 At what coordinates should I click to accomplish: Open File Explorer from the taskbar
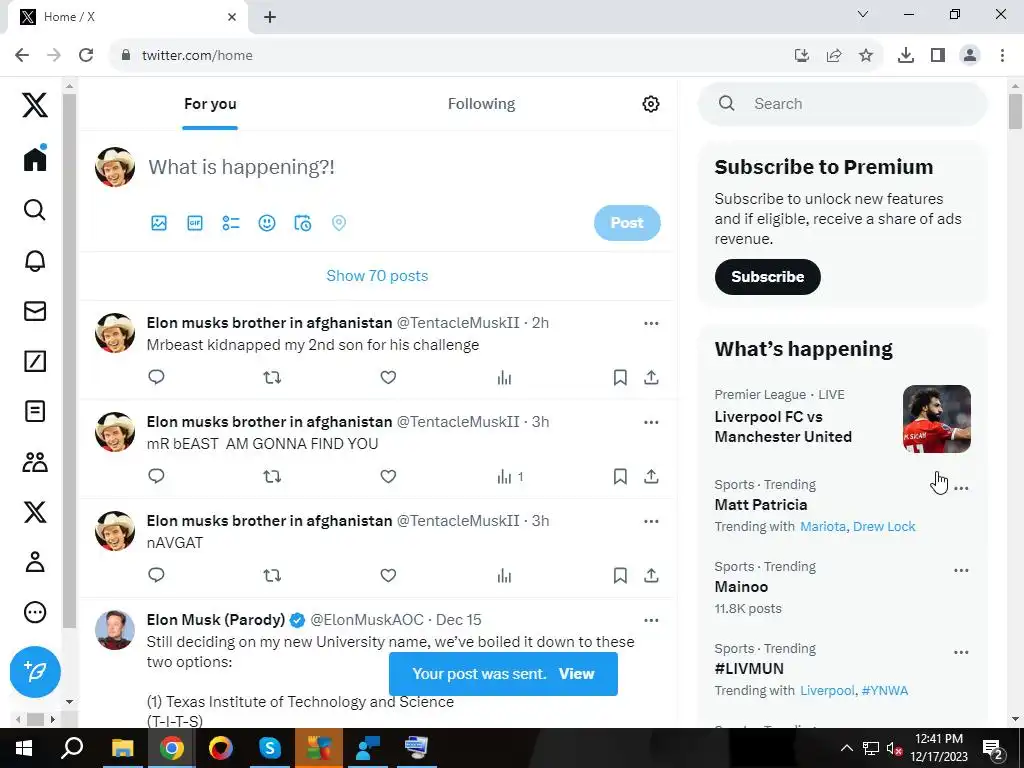122,748
